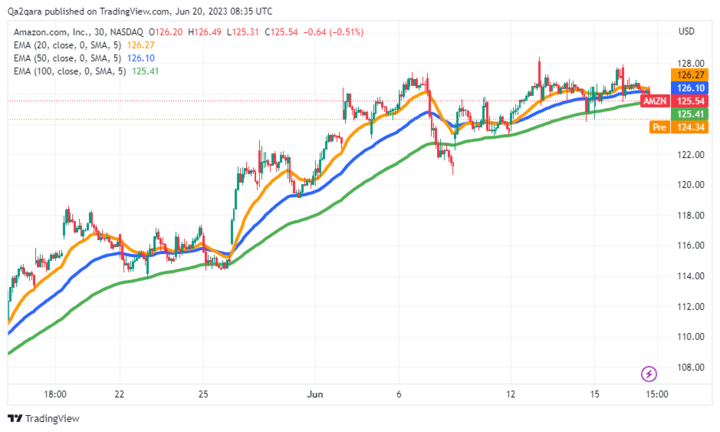
Task: Click the purple lightning flash icon
Action: 649,374
